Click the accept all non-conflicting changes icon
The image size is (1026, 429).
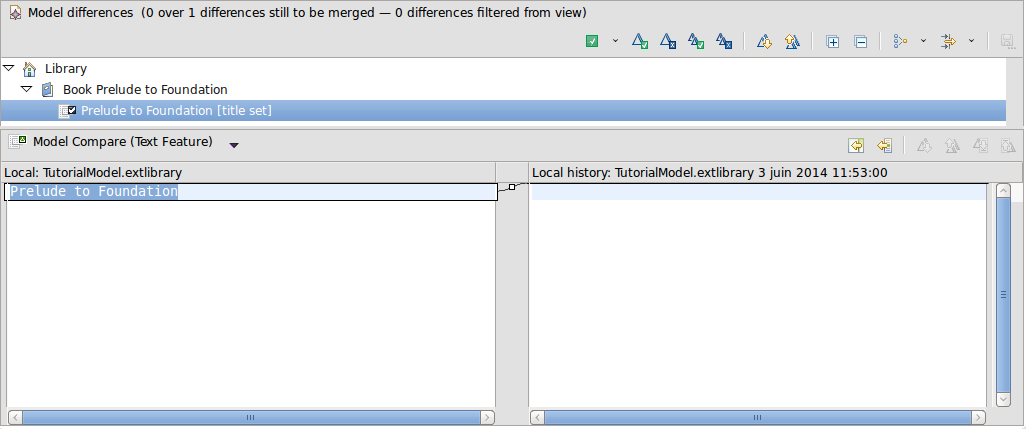point(697,42)
